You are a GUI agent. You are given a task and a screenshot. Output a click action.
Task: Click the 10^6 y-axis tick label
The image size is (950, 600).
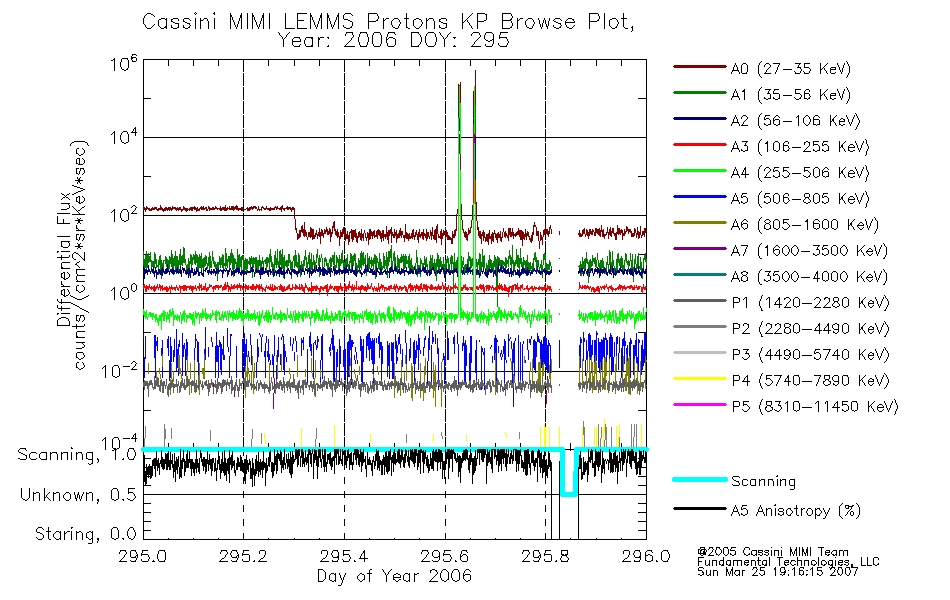(x=124, y=64)
